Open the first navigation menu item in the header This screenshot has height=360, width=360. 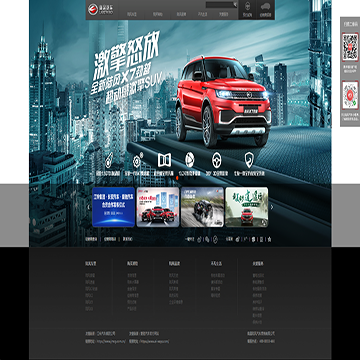coord(132,14)
